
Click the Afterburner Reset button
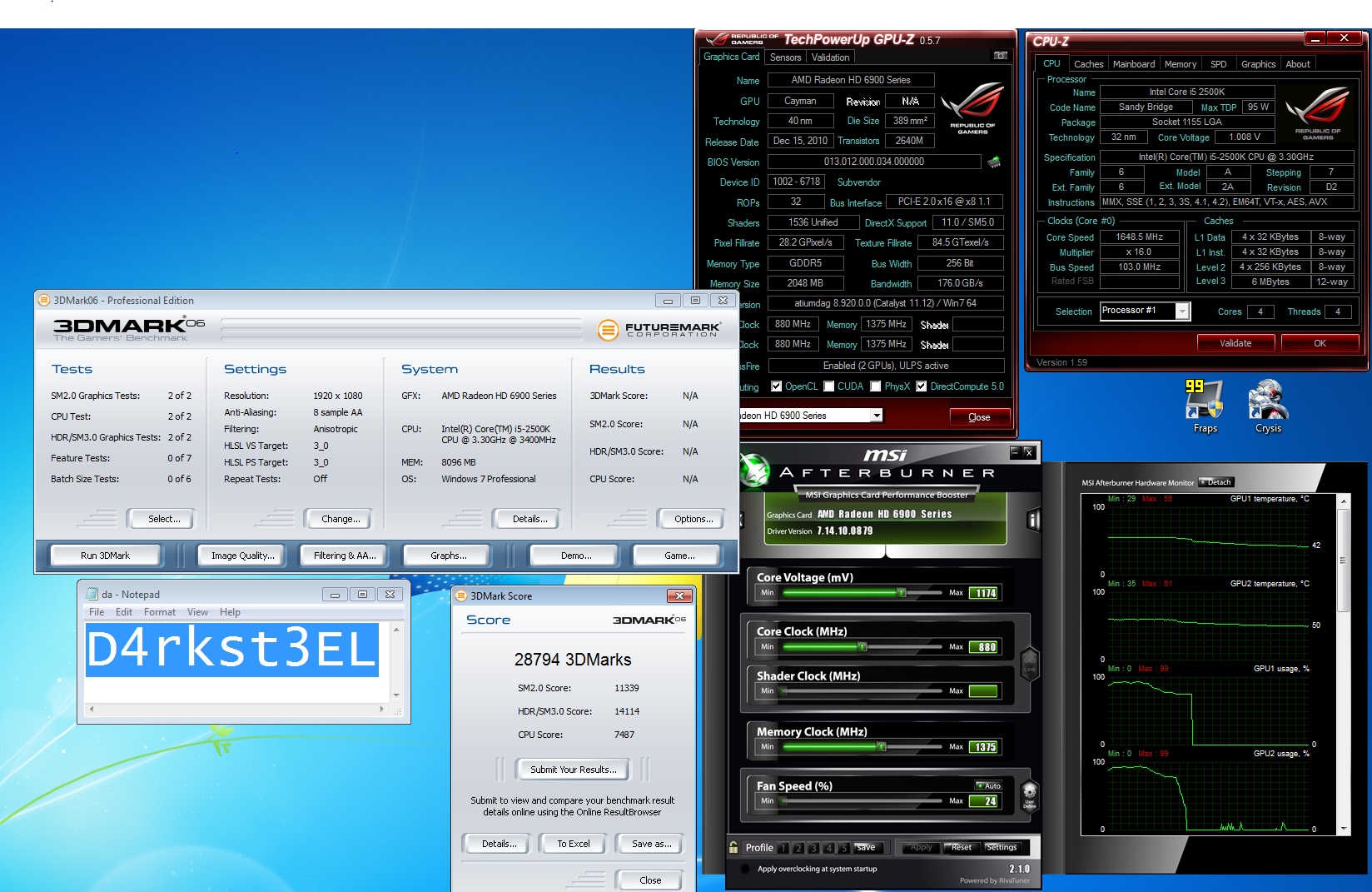click(x=960, y=847)
